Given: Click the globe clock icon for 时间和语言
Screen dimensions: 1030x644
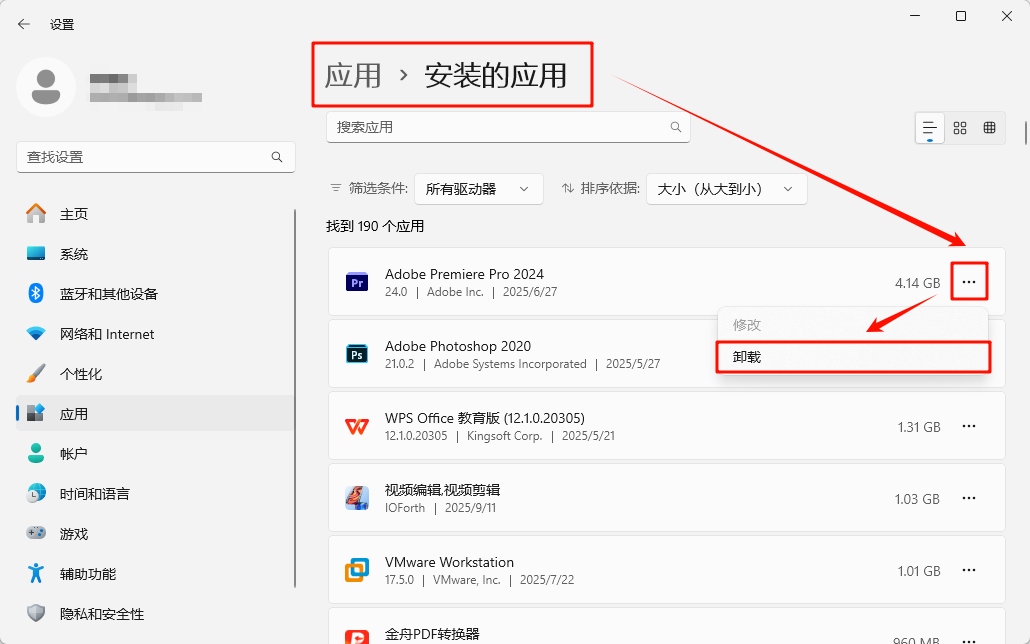Looking at the screenshot, I should 36,494.
